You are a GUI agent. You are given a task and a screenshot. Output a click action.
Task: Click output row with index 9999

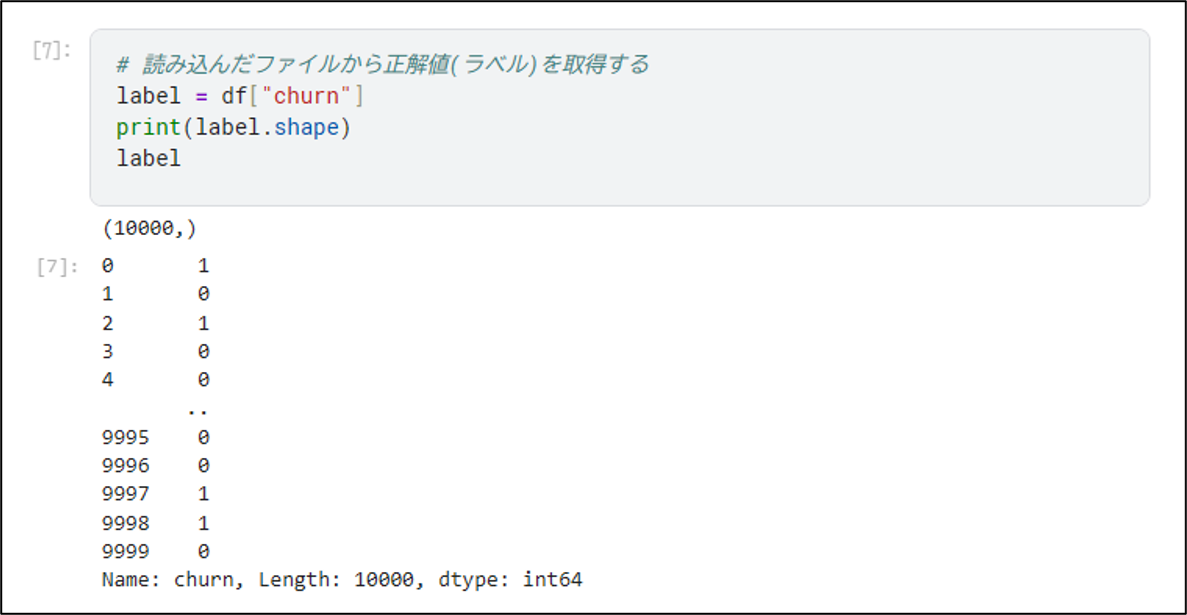pyautogui.click(x=155, y=551)
